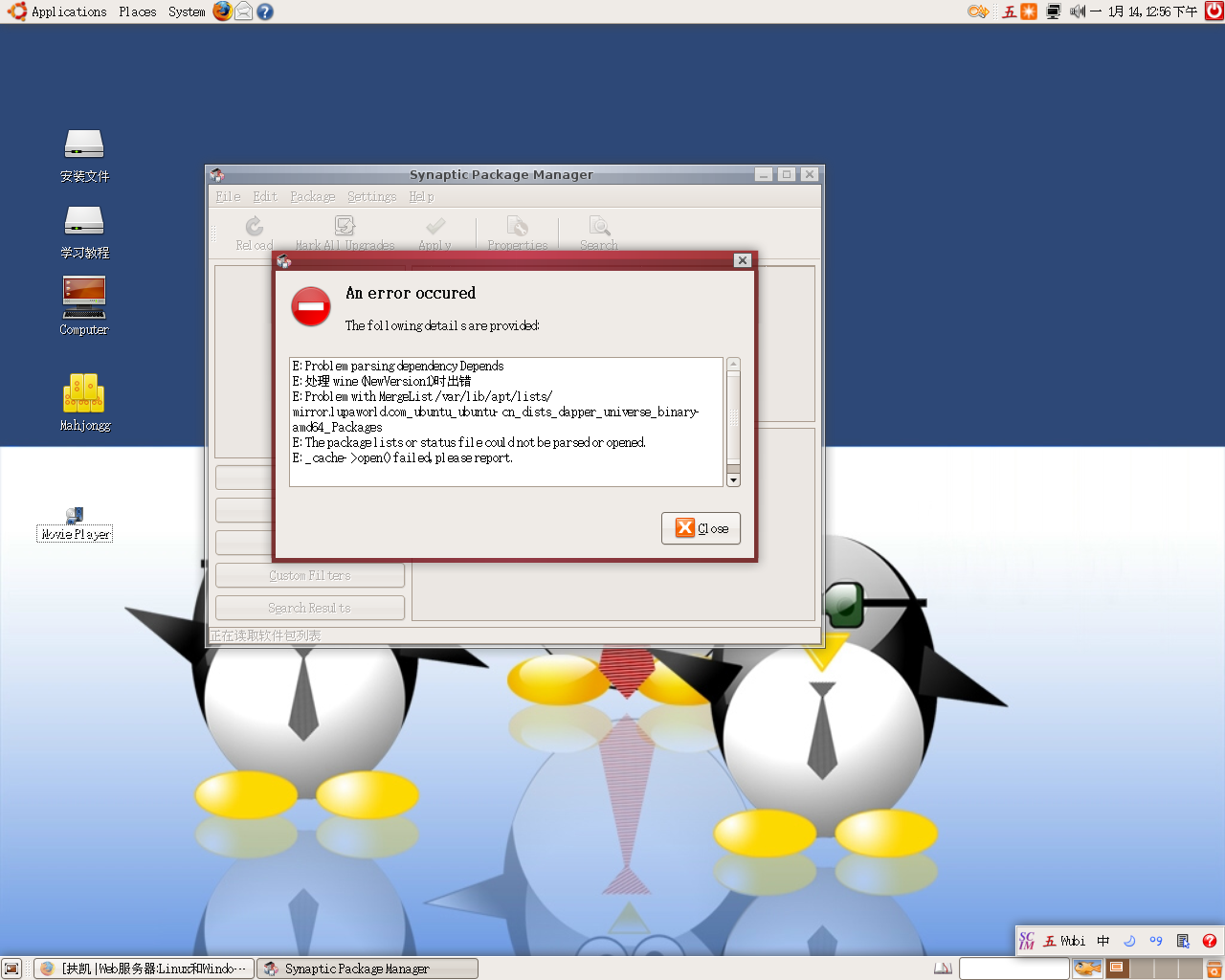Viewport: 1225px width, 980px height.
Task: Open the 安装文件 drive desktop icon
Action: coord(84,156)
